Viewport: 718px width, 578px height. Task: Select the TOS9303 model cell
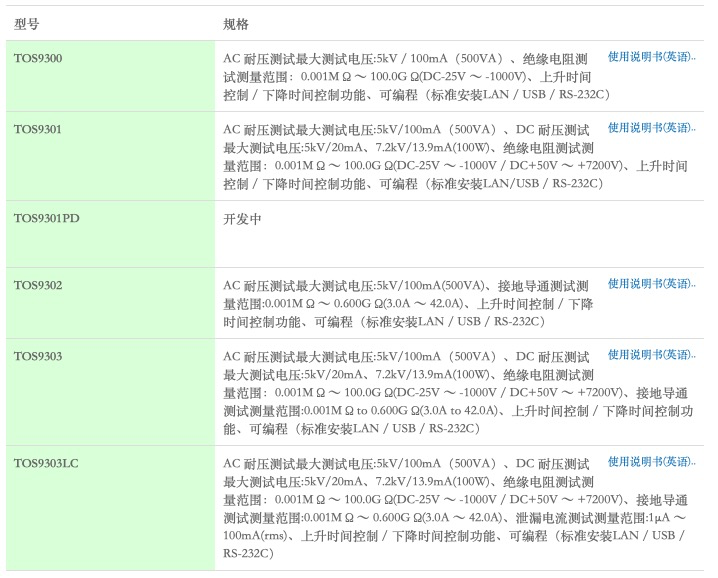(x=110, y=392)
